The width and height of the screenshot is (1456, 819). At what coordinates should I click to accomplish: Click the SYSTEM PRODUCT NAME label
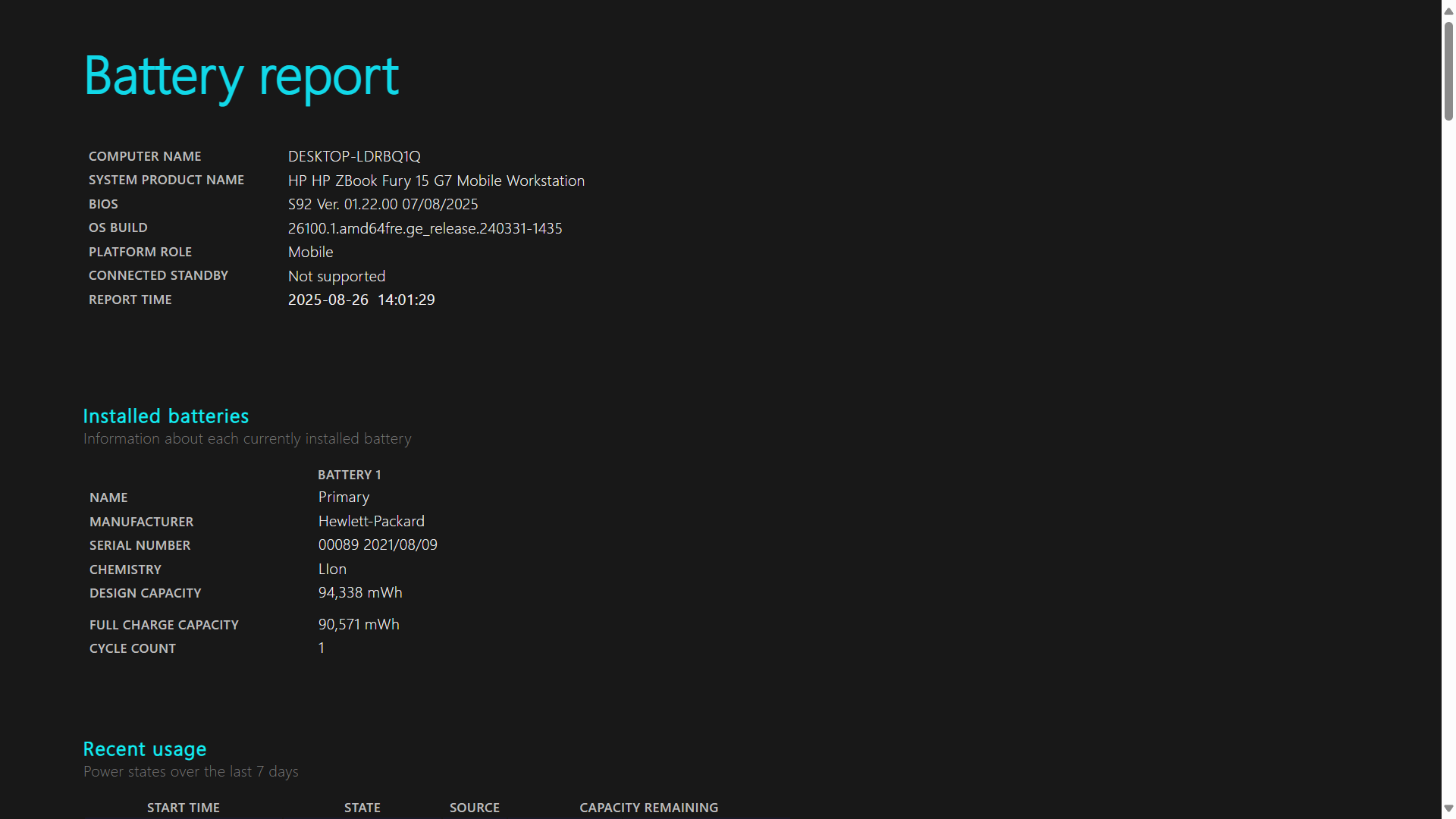click(166, 180)
